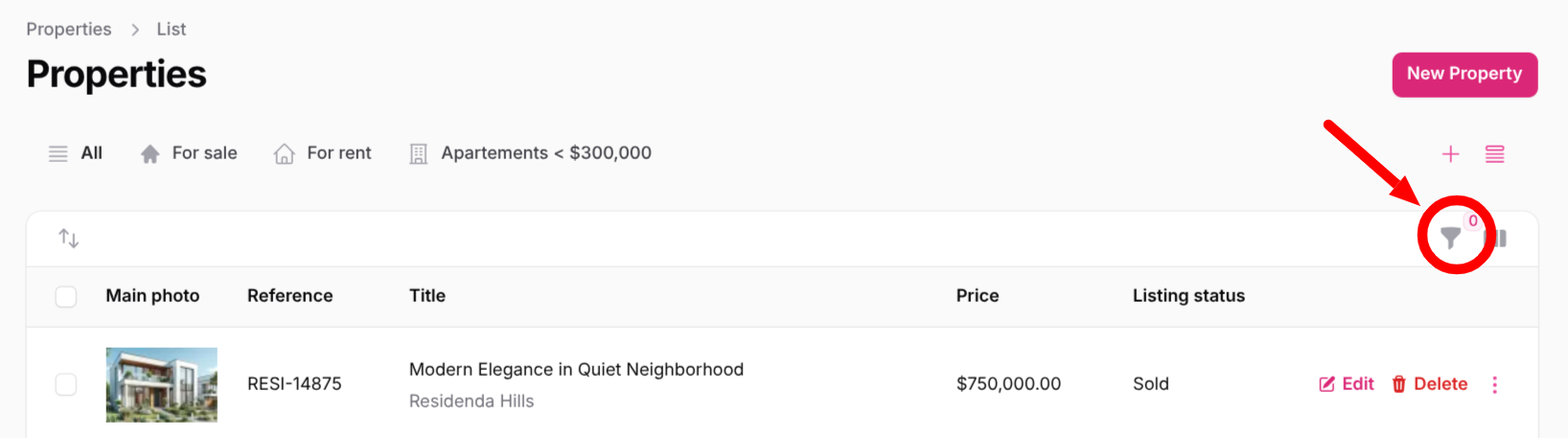Switch to the For sale tab

tap(189, 153)
